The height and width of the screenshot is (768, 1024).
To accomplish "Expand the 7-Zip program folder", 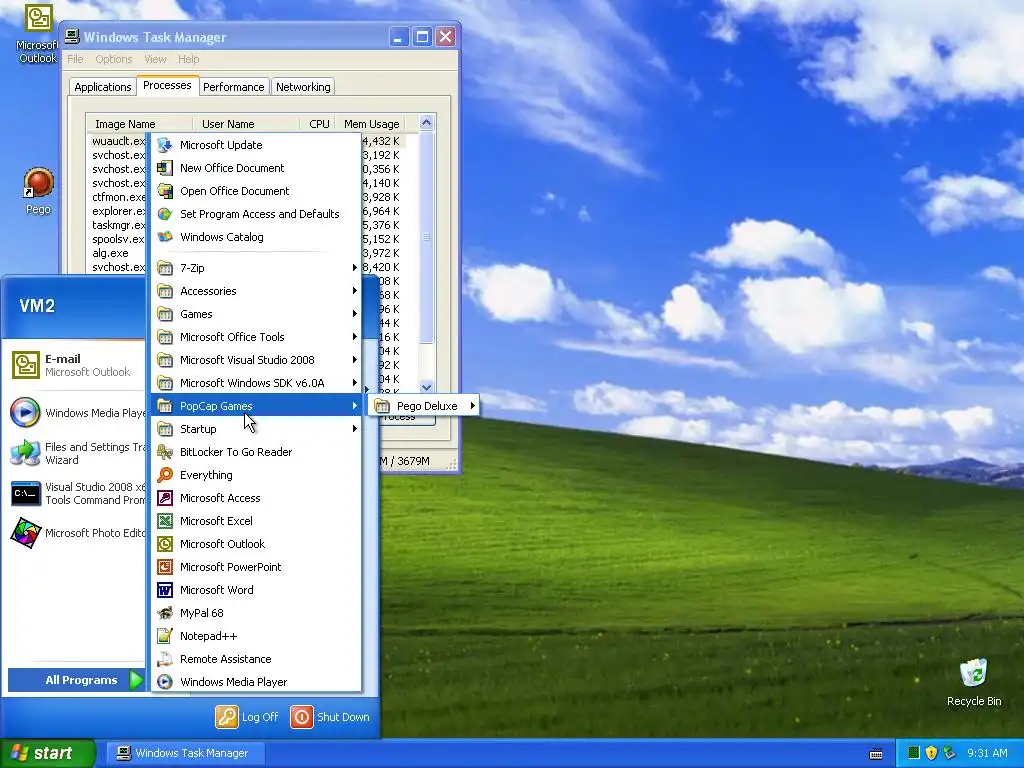I will (256, 268).
